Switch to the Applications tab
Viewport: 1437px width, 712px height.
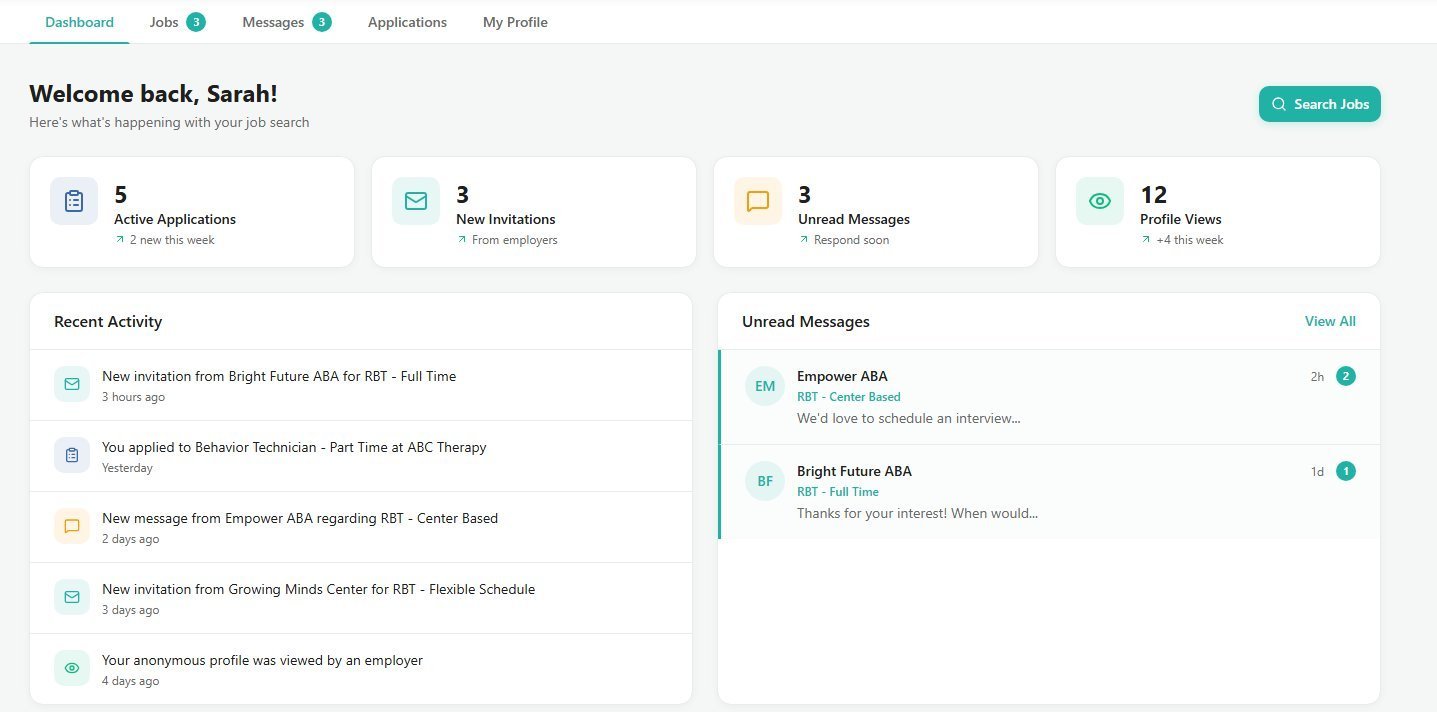point(406,21)
